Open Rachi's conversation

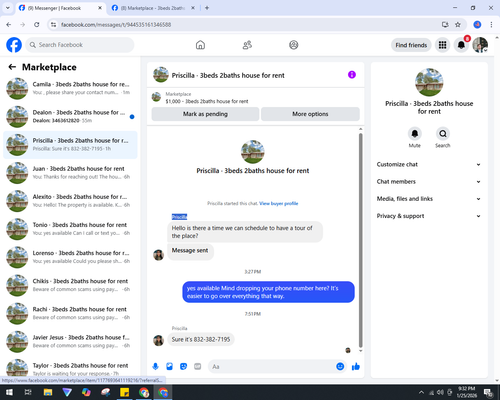pyautogui.click(x=70, y=313)
